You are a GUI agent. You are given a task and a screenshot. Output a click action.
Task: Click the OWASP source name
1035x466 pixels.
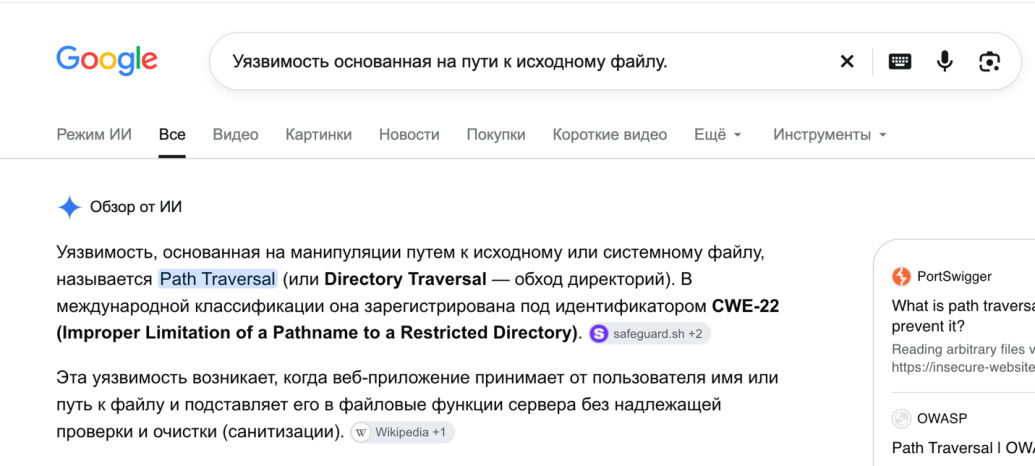943,418
